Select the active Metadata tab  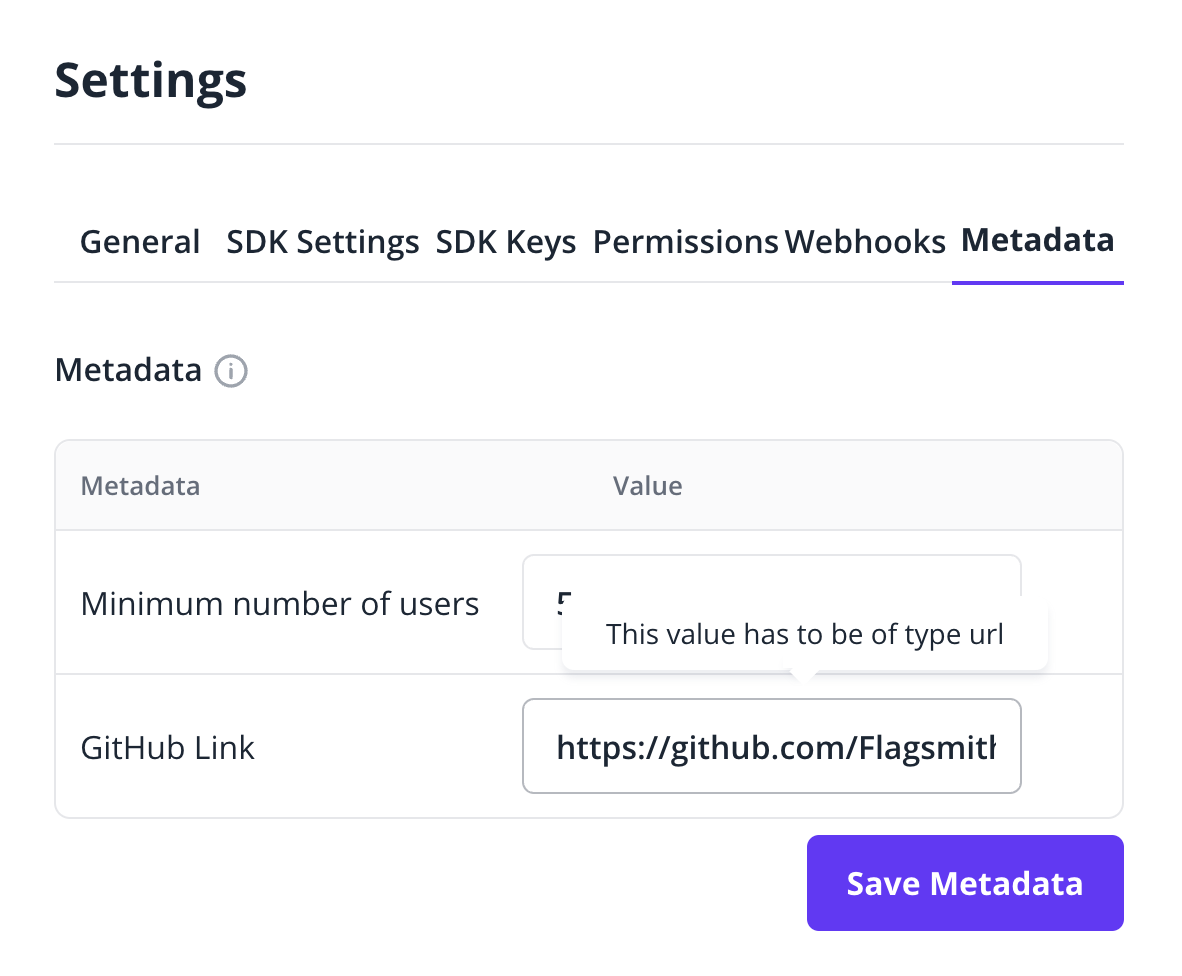pyautogui.click(x=1037, y=240)
